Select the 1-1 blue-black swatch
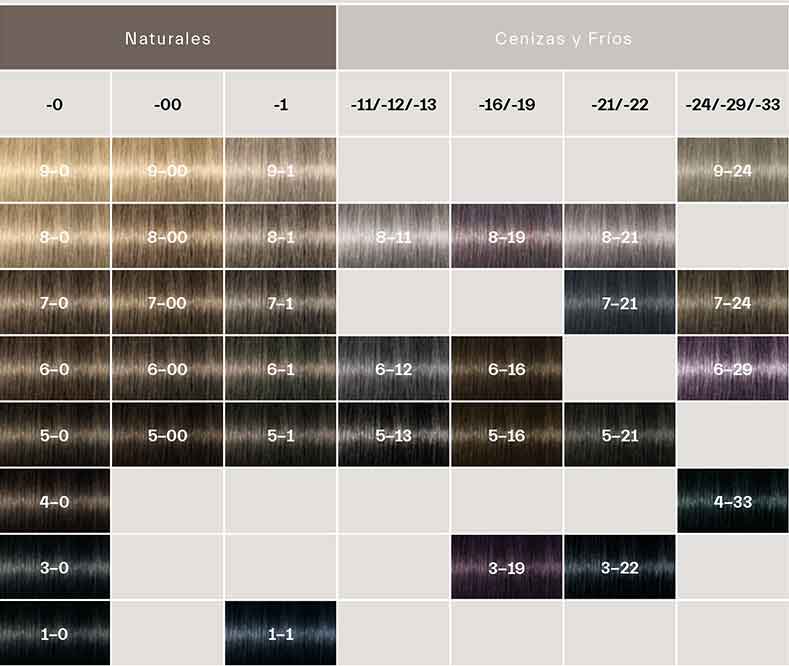 [280, 633]
